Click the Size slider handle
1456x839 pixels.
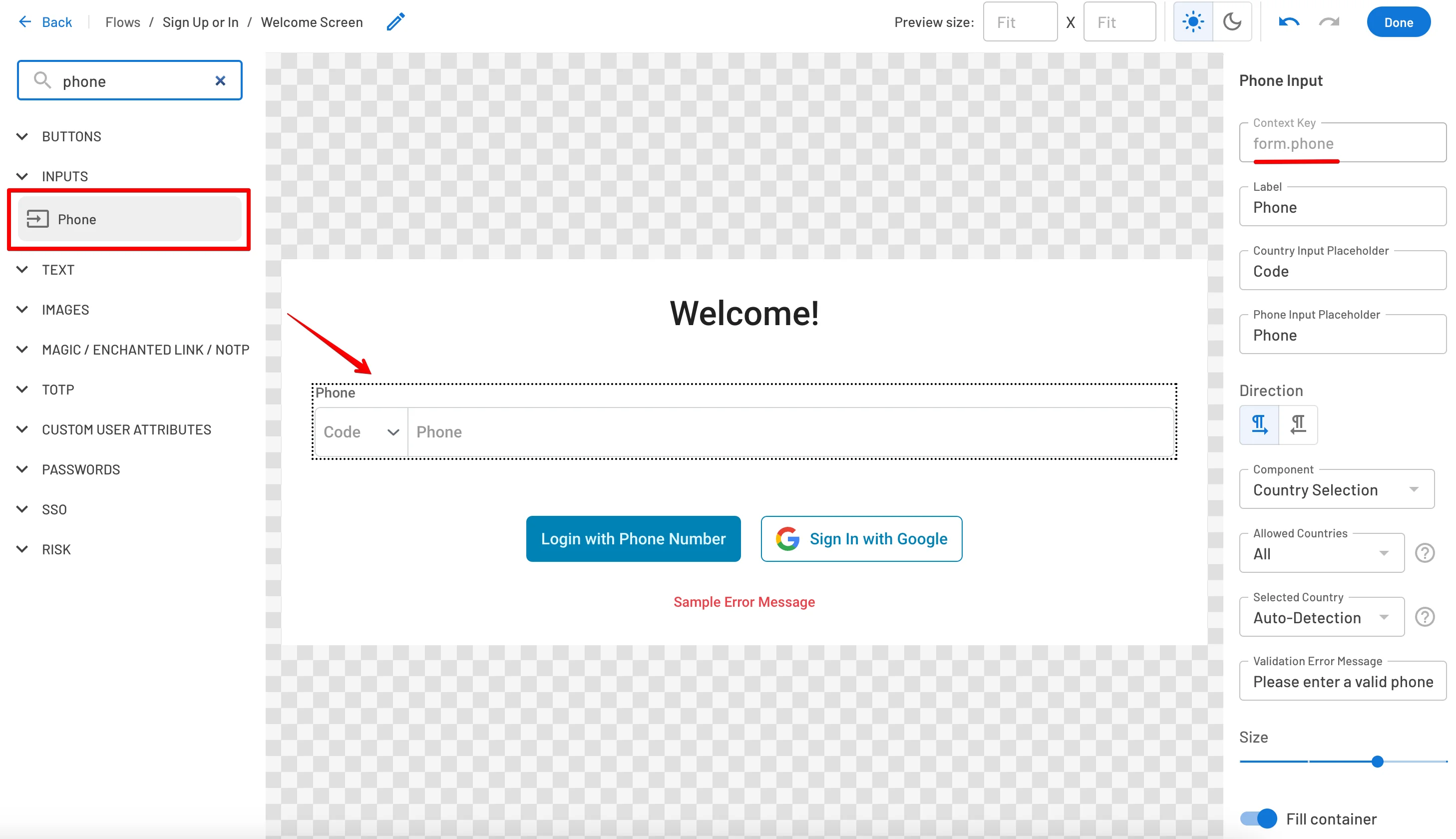click(1377, 761)
